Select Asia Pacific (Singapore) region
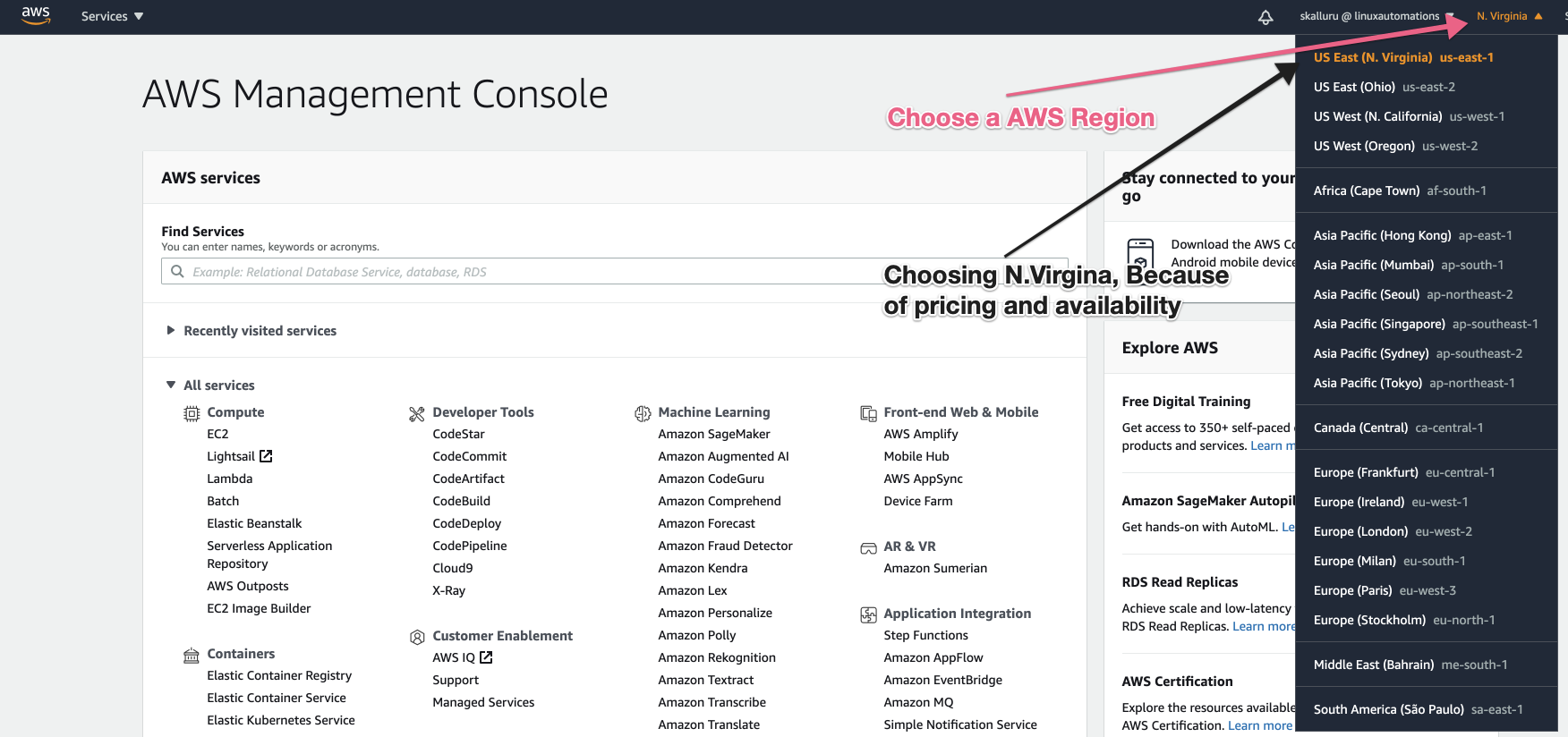1568x737 pixels. point(1427,324)
